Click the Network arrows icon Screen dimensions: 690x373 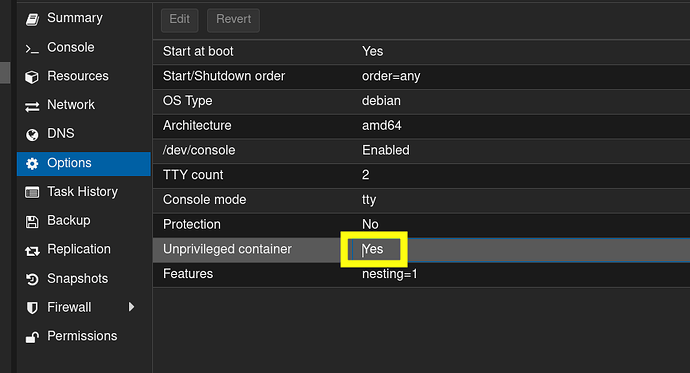click(x=32, y=106)
